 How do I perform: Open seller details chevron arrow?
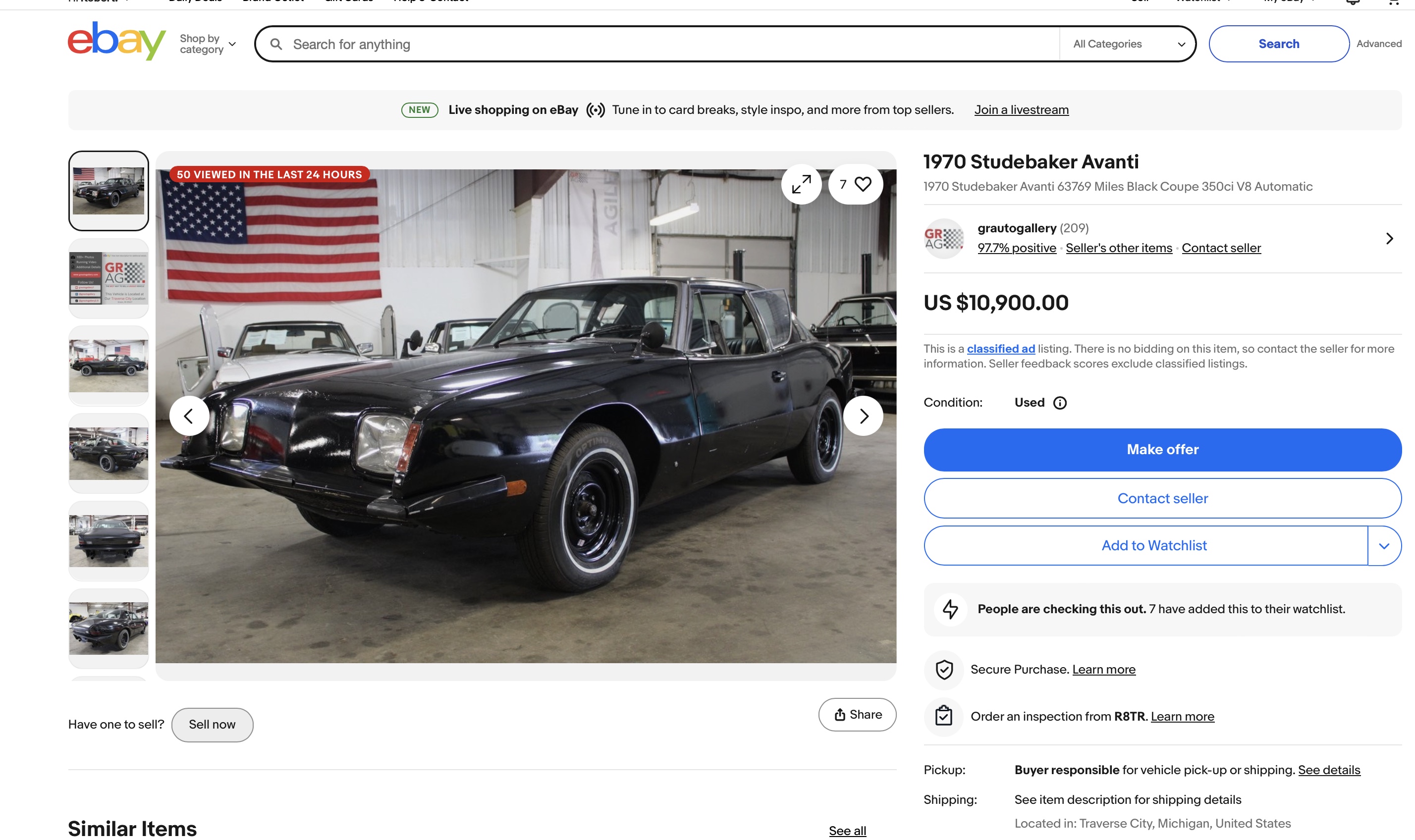click(x=1389, y=239)
